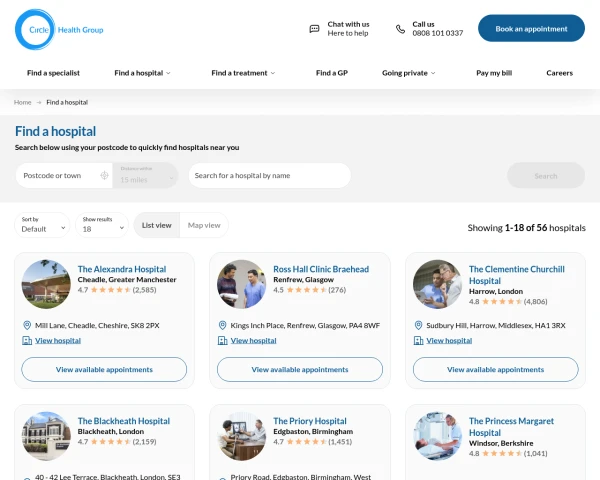Click the Circle Health Group logo
This screenshot has height=480, width=600.
(x=59, y=29)
